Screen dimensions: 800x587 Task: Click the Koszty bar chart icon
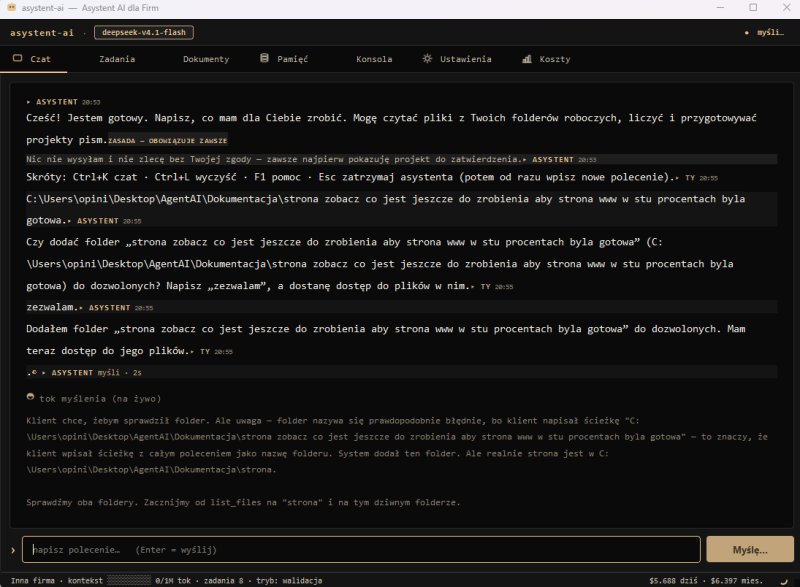coord(527,59)
